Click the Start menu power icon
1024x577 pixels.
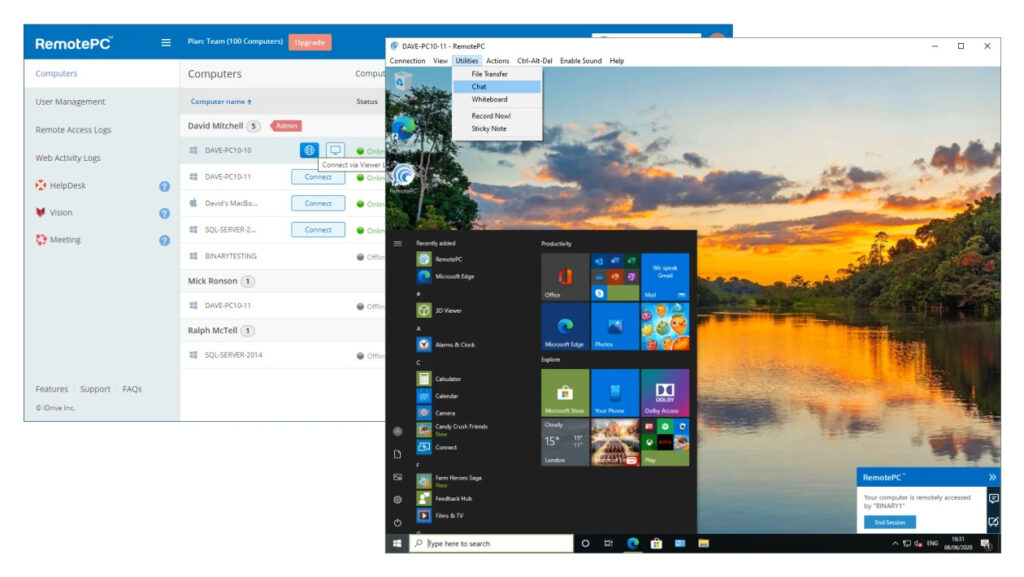tap(397, 522)
